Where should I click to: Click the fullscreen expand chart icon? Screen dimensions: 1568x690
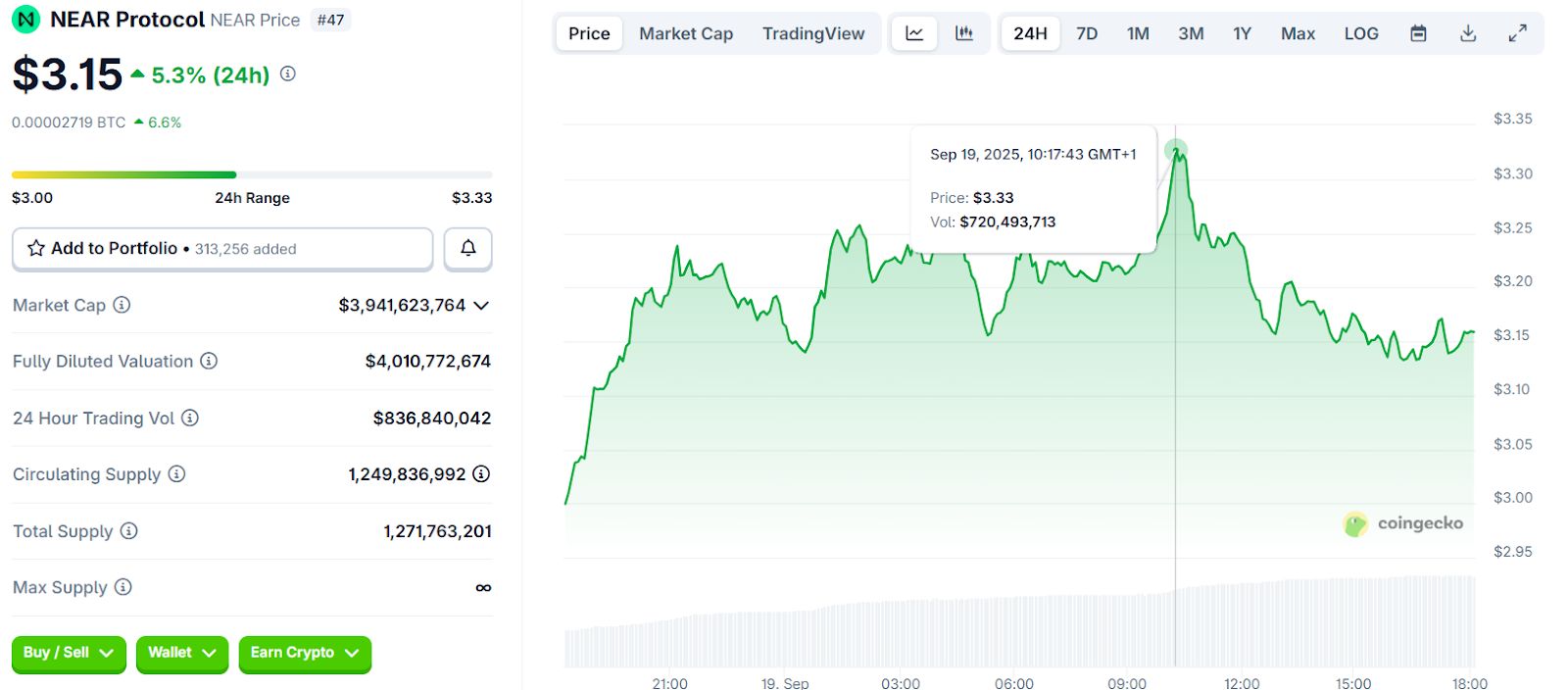(1517, 33)
